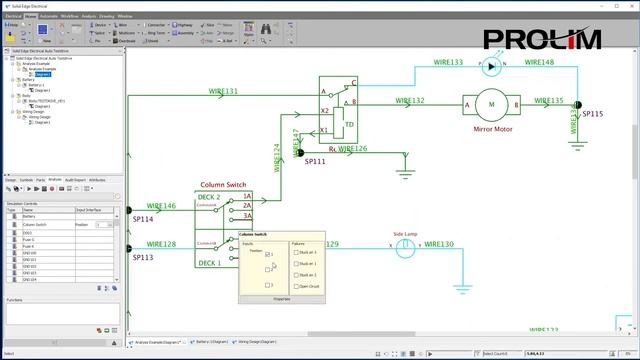Collapse the top-level Battery project node

13,80
